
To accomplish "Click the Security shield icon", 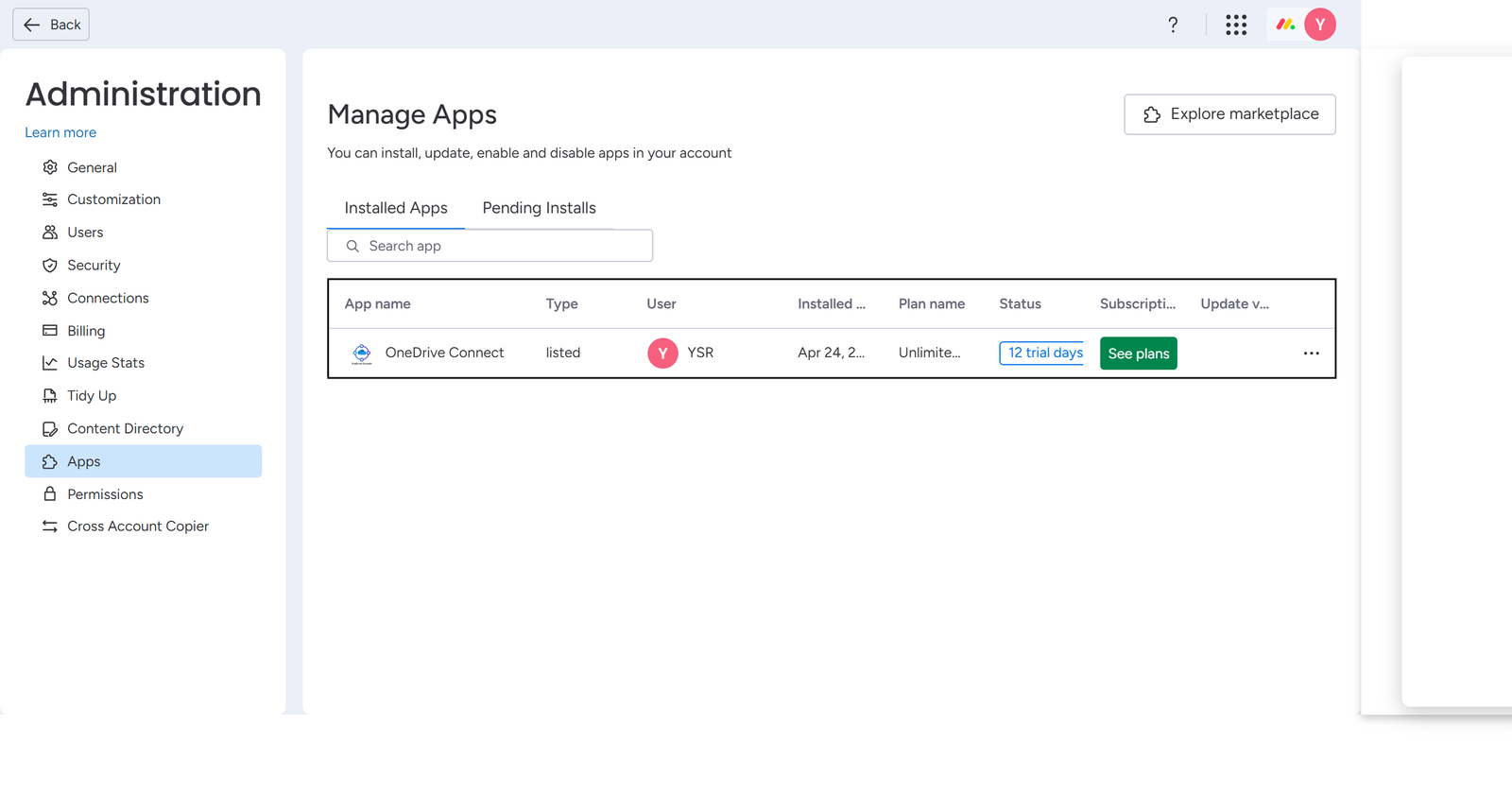I will [50, 266].
